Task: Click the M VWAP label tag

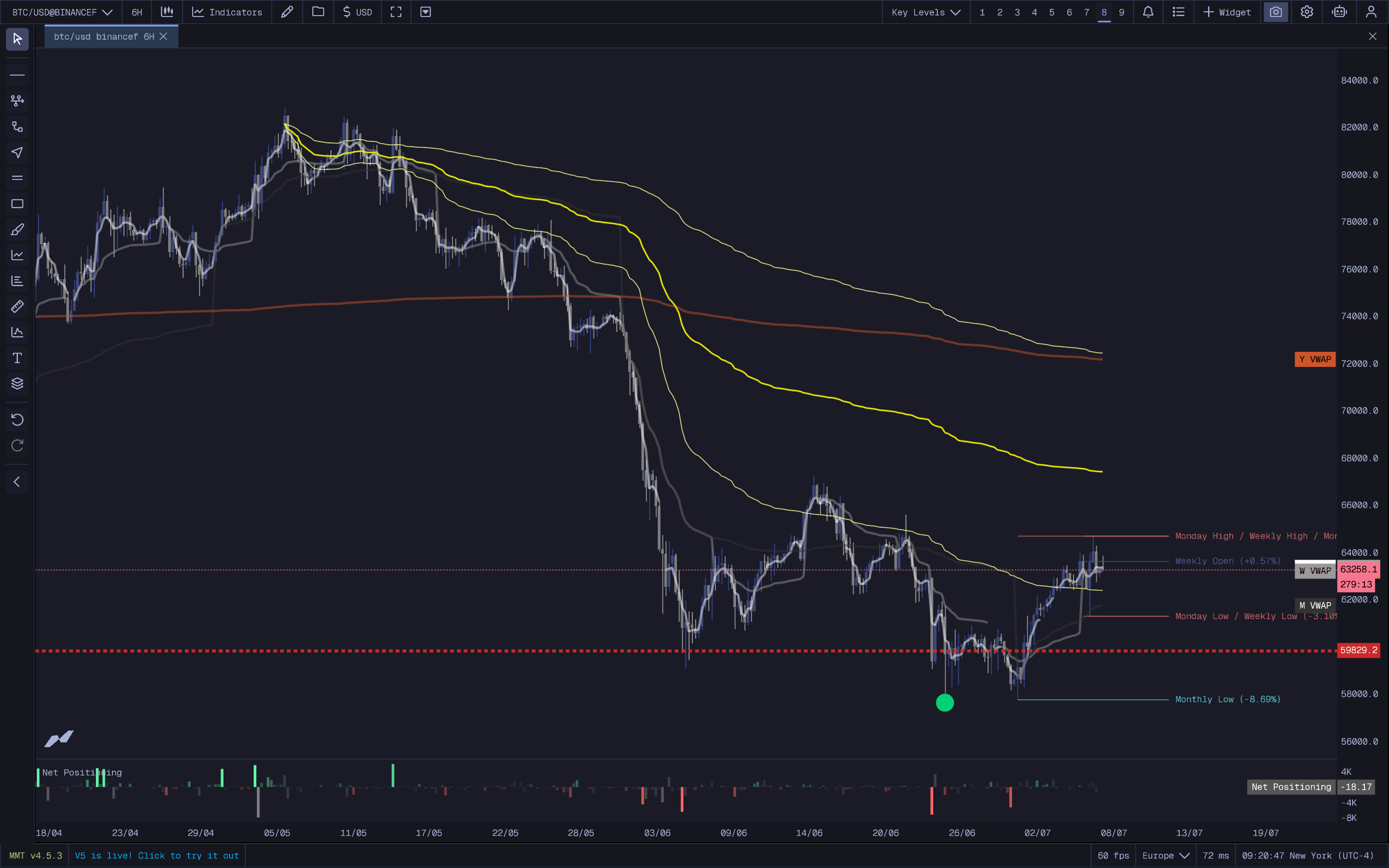Action: [1315, 605]
